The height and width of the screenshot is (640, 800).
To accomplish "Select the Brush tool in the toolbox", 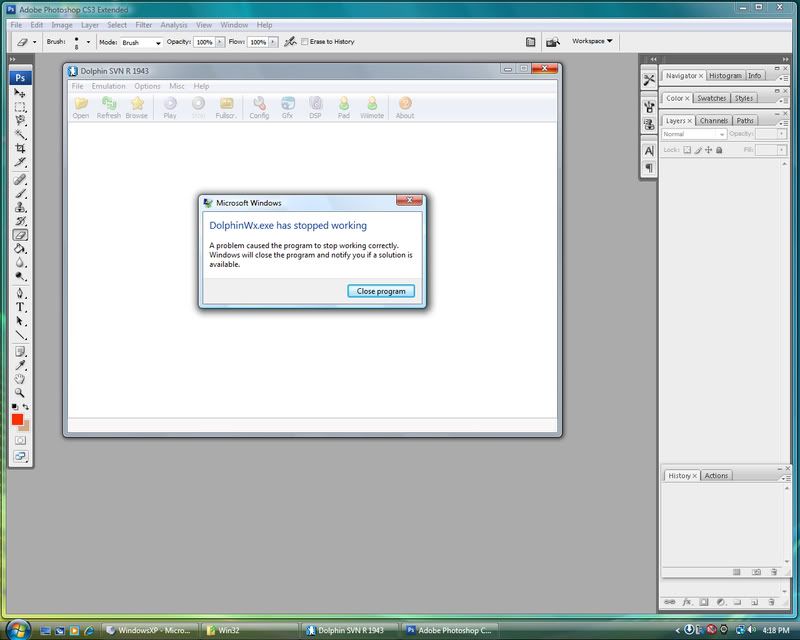I will pyautogui.click(x=20, y=193).
